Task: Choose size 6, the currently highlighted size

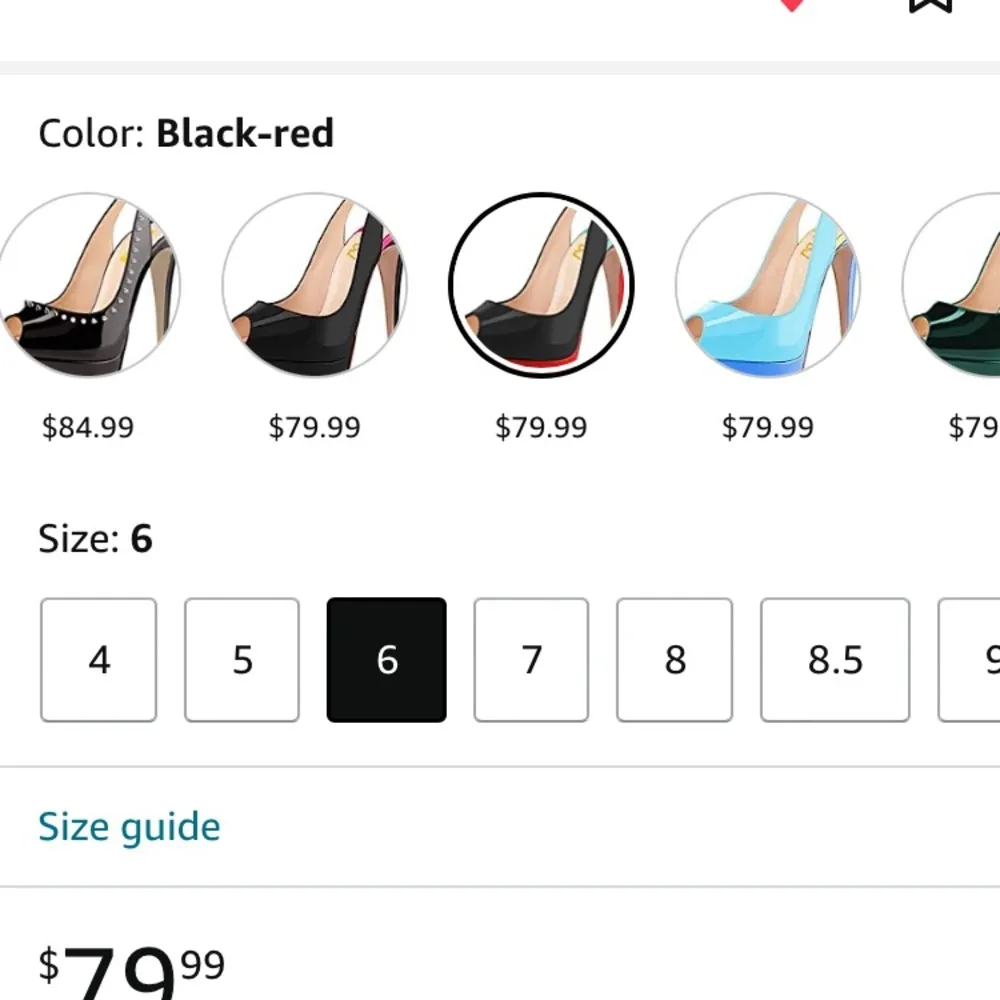Action: pos(386,660)
